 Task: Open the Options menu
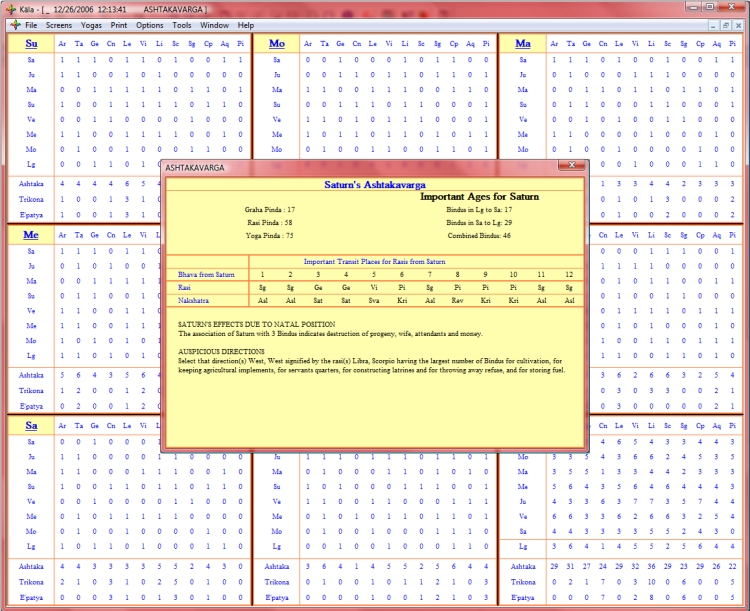click(x=150, y=25)
